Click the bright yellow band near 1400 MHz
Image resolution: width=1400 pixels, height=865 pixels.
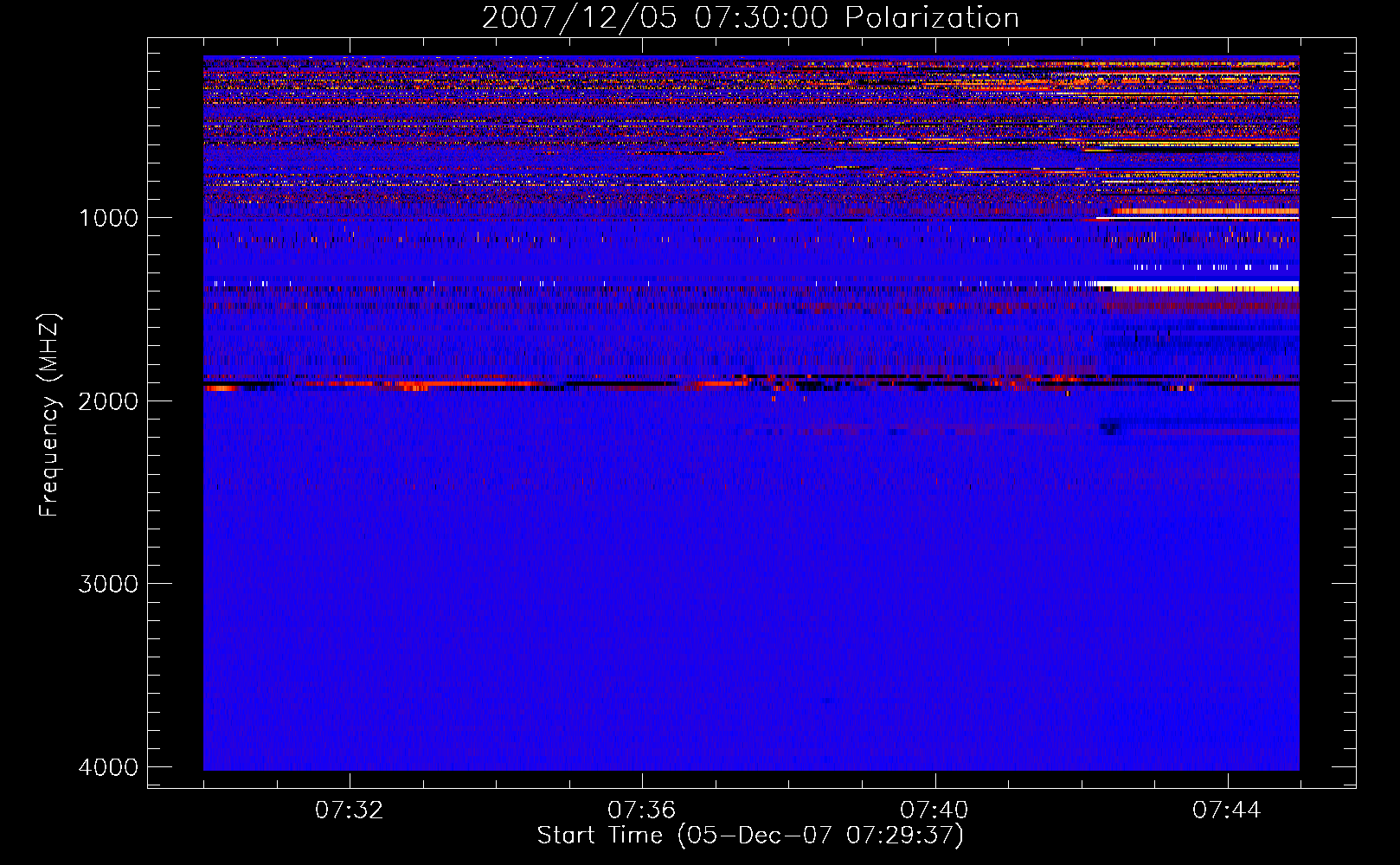tap(1198, 287)
